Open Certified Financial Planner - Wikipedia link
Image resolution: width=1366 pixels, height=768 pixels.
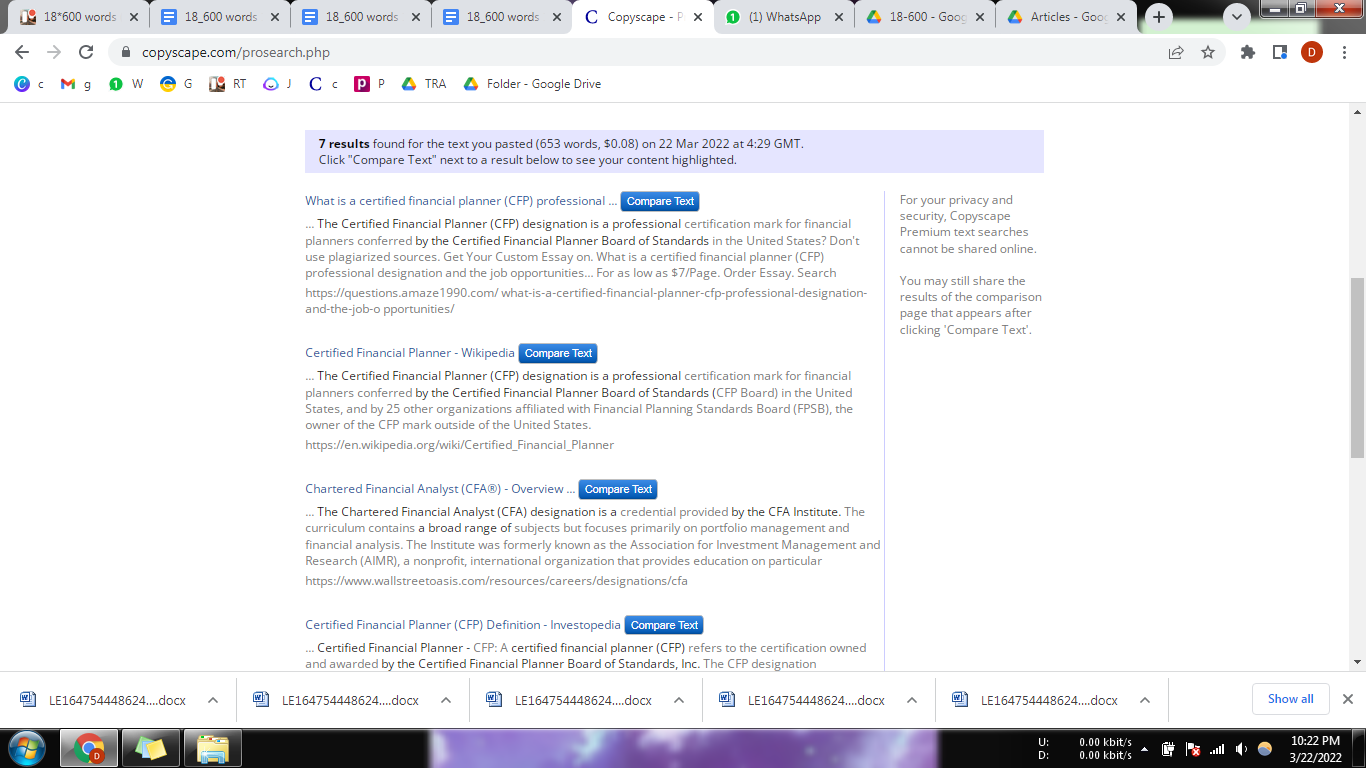coord(410,353)
